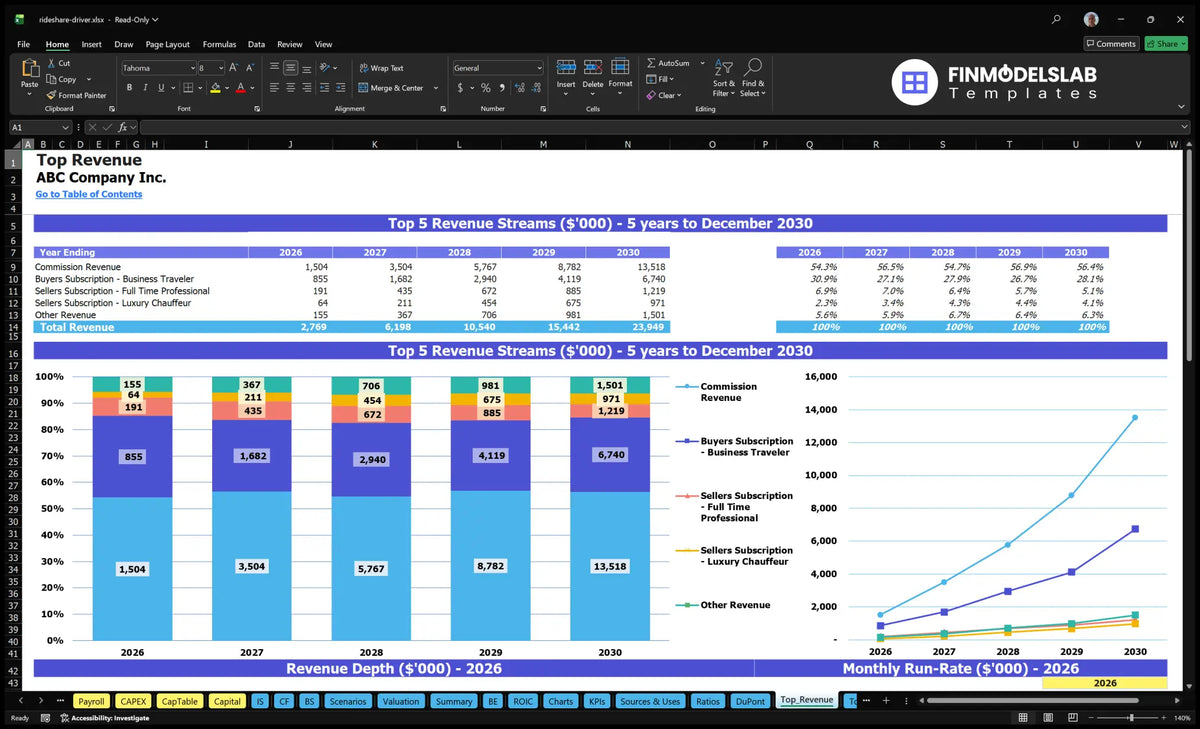Click the Bottom Align icon
The height and width of the screenshot is (729, 1200).
pos(306,68)
